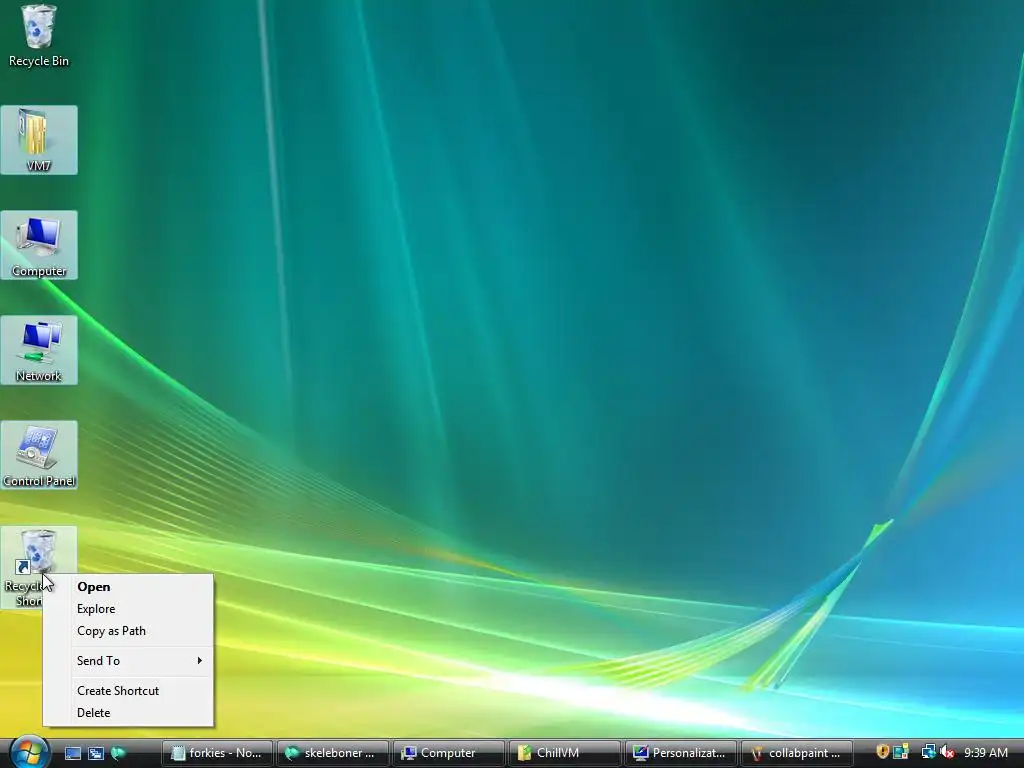Viewport: 1024px width, 768px height.
Task: Click Switch between windows quick launch icon
Action: [x=95, y=753]
